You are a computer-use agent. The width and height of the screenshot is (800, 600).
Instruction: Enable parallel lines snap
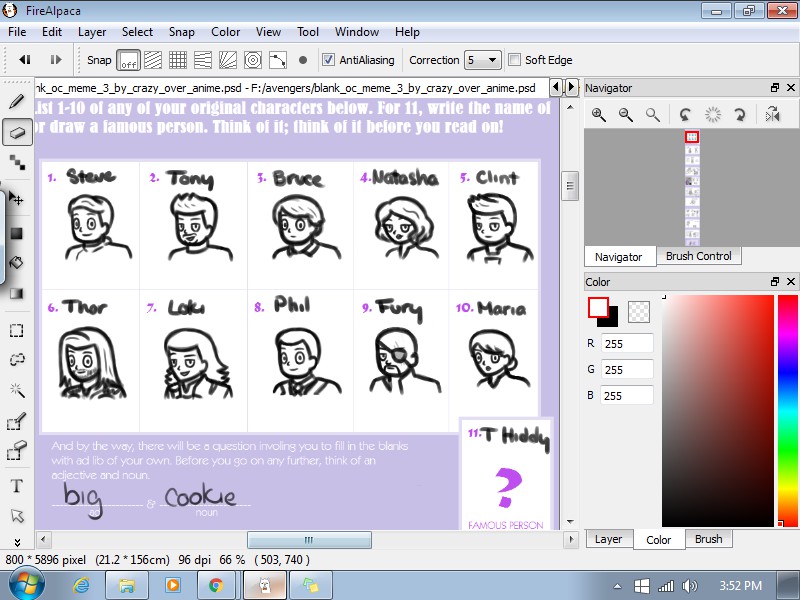153,60
